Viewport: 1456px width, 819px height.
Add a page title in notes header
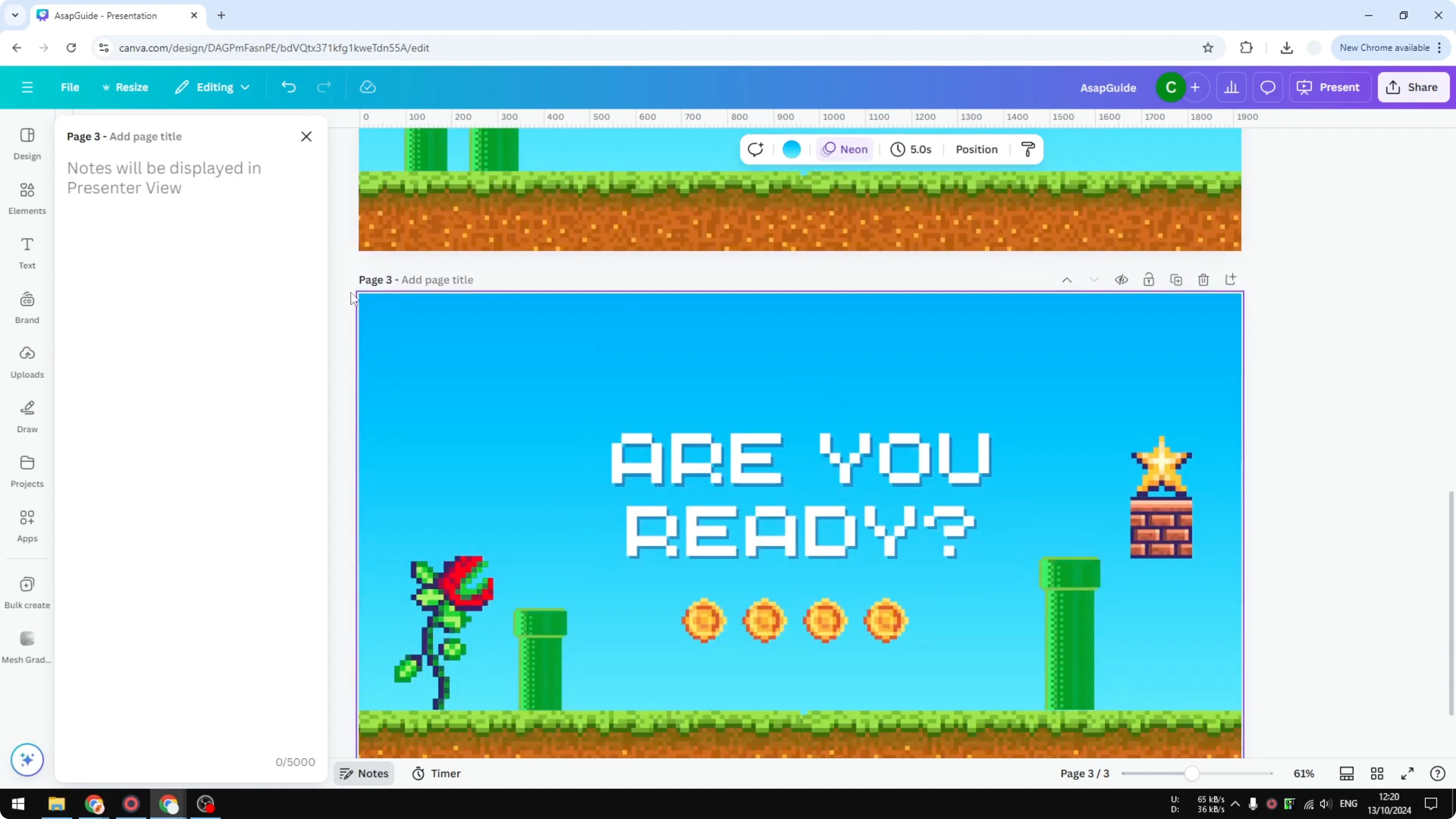[146, 136]
